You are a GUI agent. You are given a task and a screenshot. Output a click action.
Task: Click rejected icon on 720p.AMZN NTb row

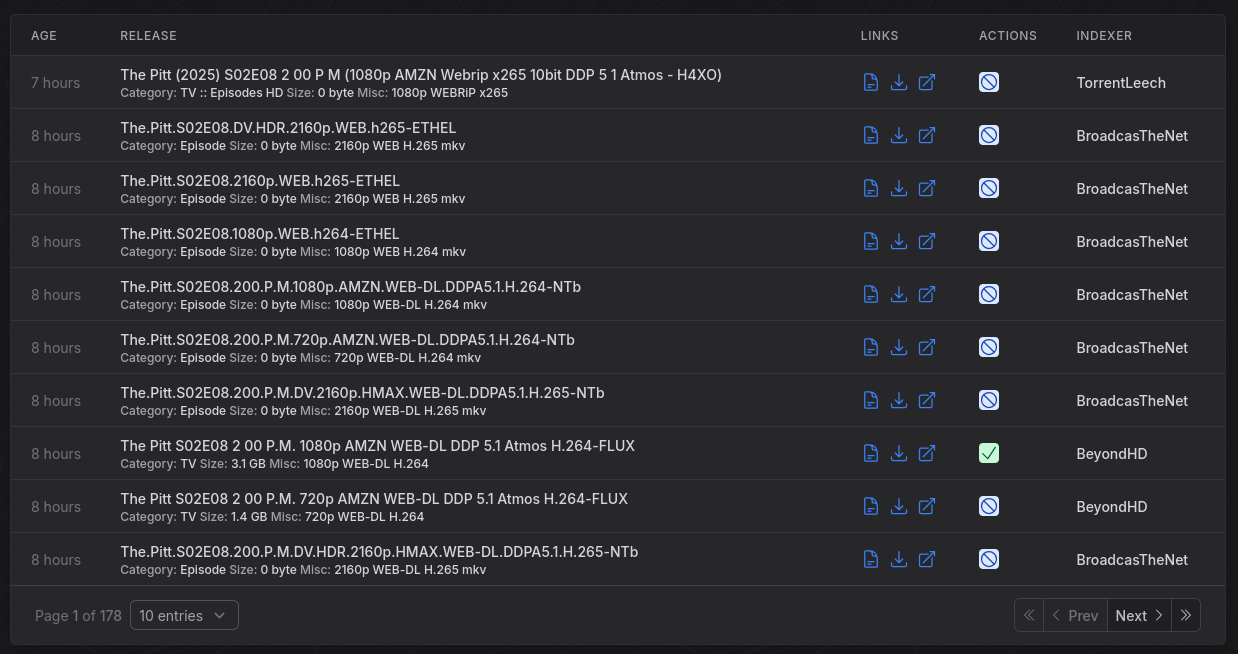(x=989, y=347)
